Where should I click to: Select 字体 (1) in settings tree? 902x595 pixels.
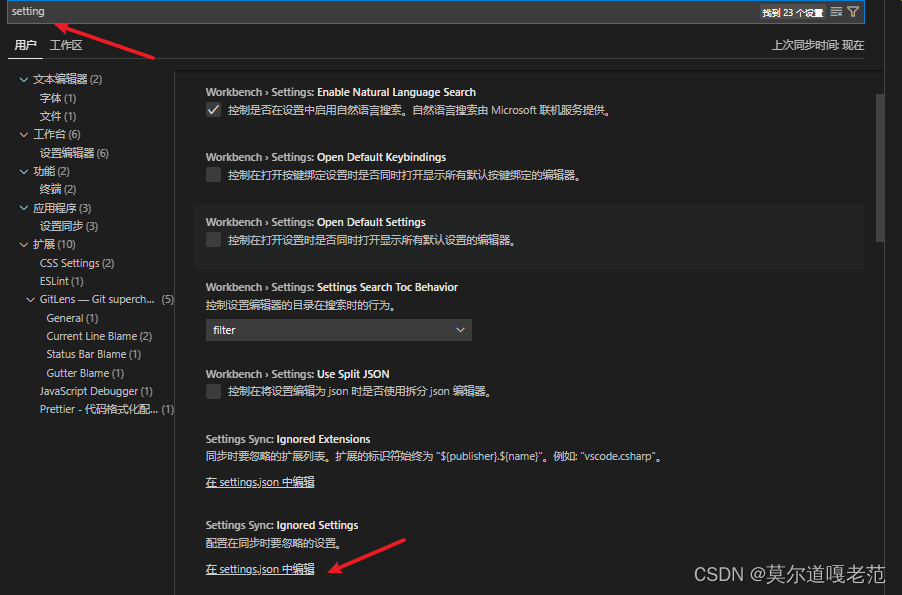[x=58, y=98]
